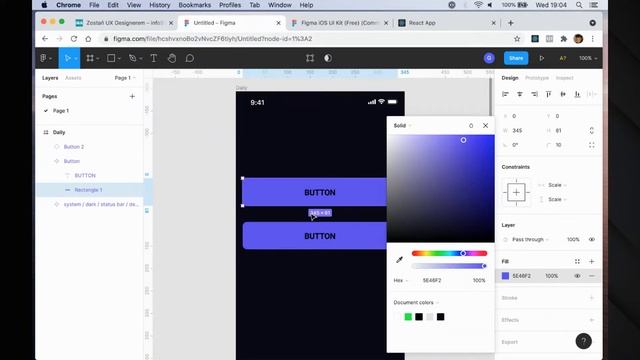Viewport: 640px width, 360px height.
Task: Click the user avatar in Figma toolbar
Action: click(489, 58)
